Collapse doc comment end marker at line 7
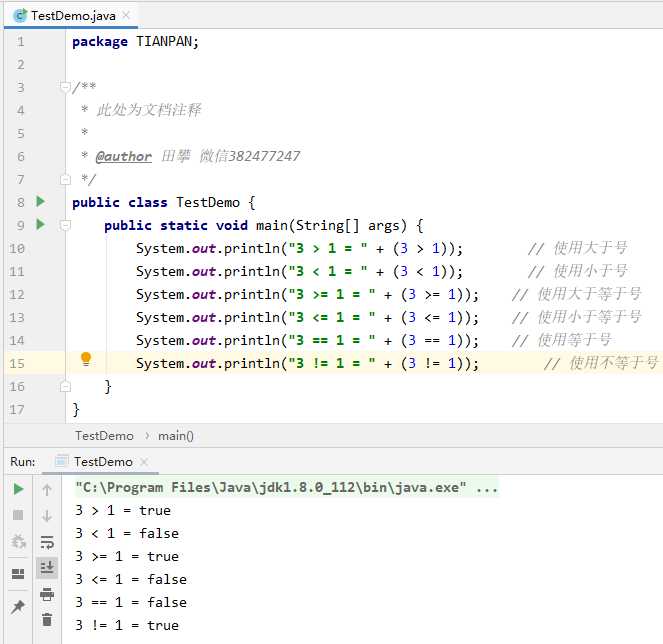 (65, 180)
